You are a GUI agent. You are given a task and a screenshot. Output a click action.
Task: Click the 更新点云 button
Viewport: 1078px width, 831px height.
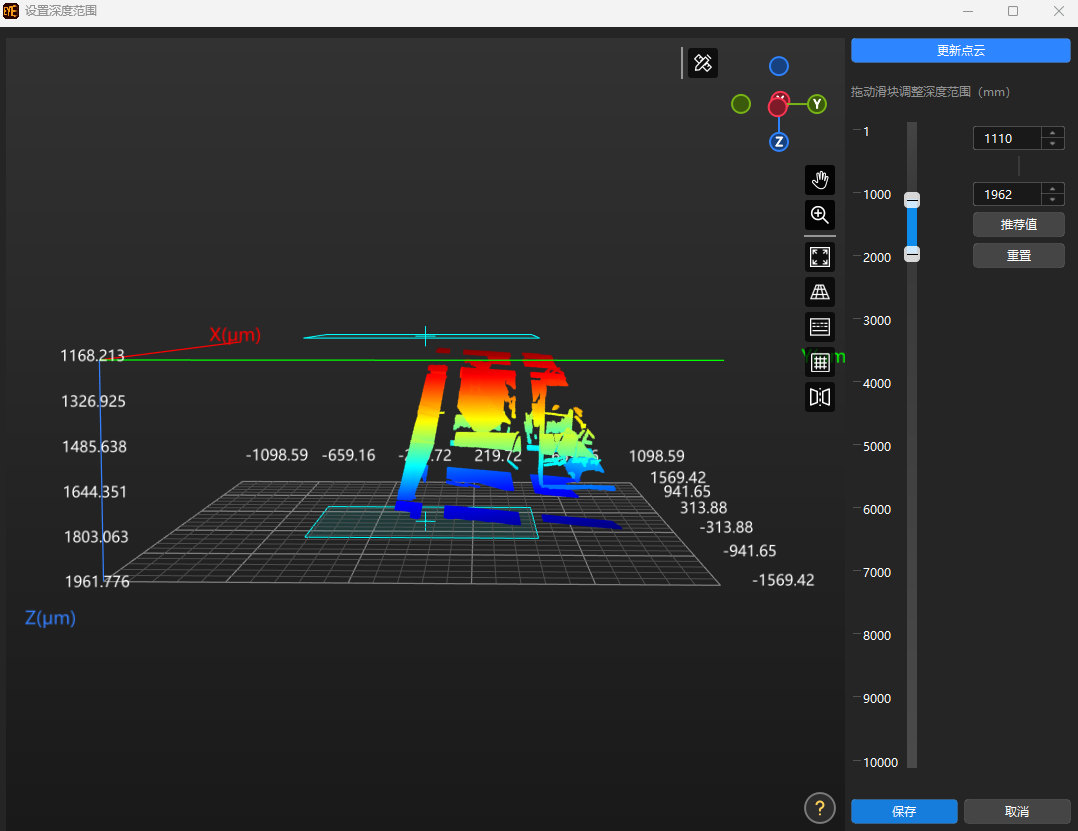tap(960, 51)
